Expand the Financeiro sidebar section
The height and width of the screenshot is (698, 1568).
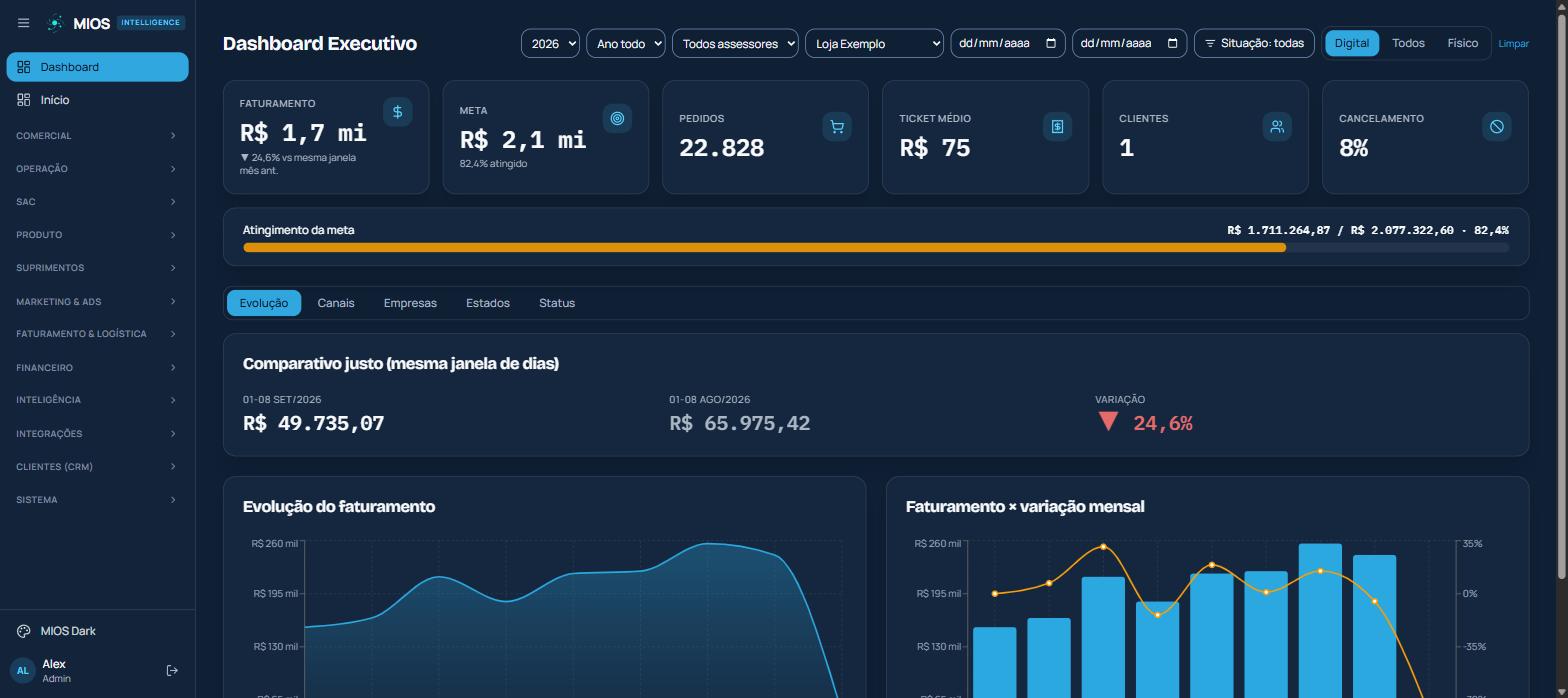click(x=97, y=368)
